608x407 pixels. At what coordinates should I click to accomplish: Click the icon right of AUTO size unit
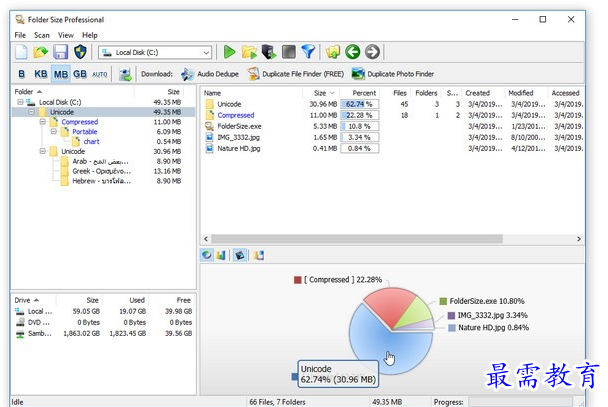click(x=125, y=74)
